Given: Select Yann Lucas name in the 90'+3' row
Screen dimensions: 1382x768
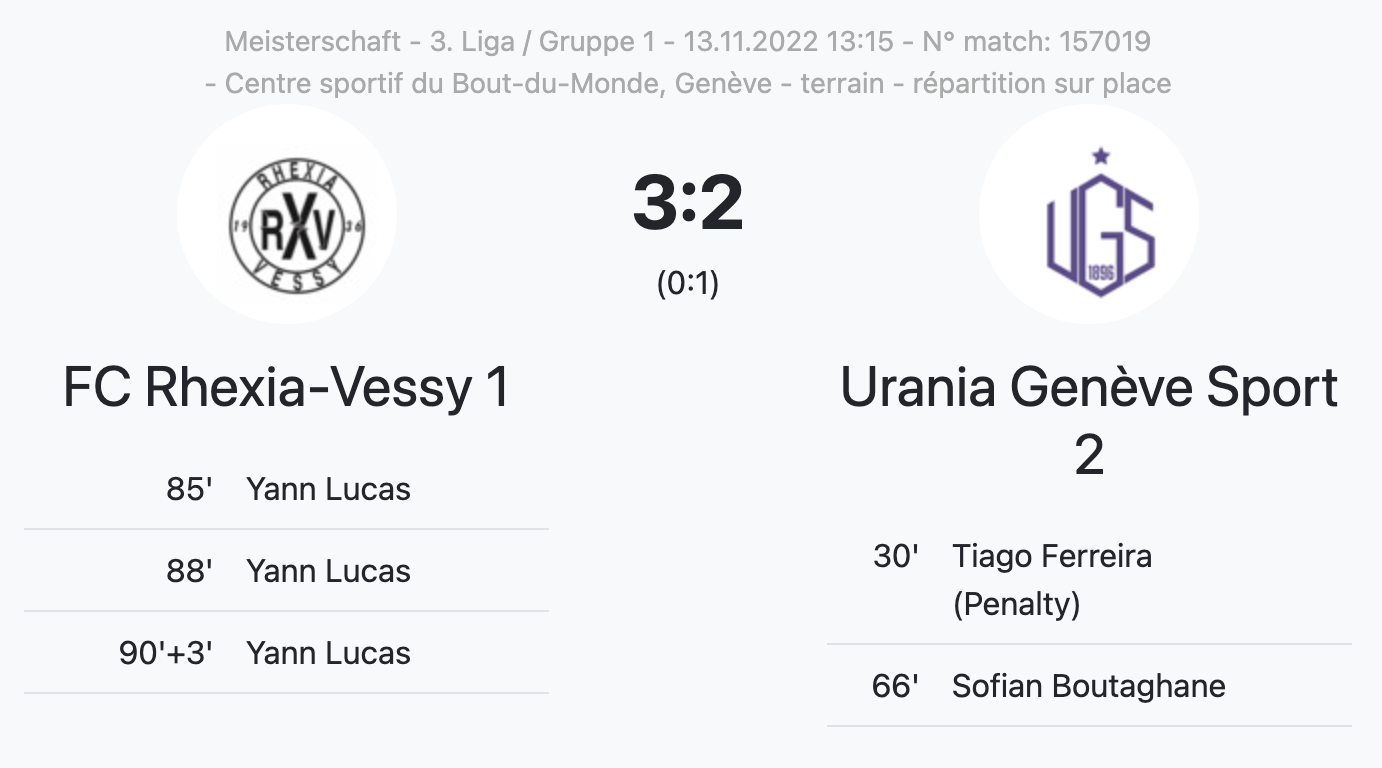Looking at the screenshot, I should [x=328, y=653].
